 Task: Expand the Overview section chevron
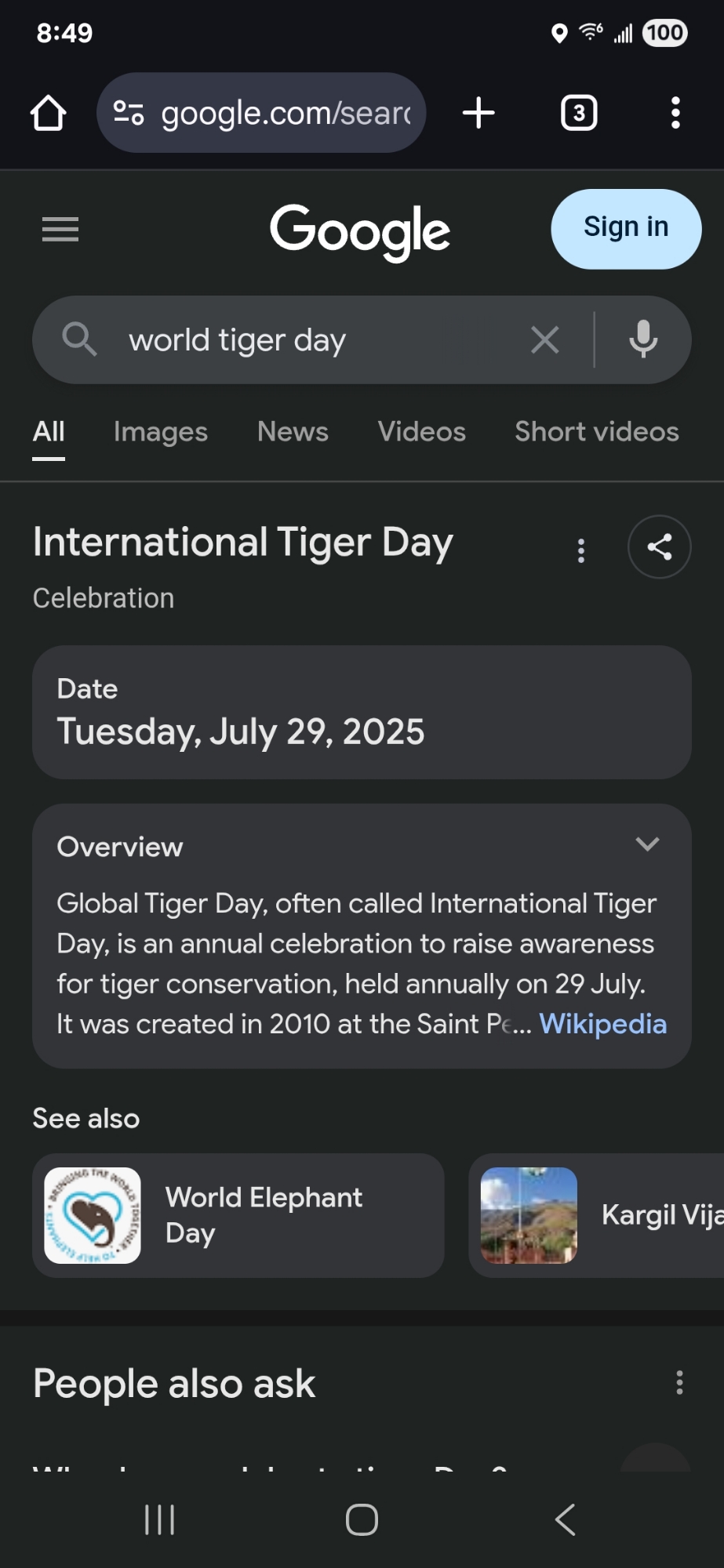pyautogui.click(x=647, y=844)
